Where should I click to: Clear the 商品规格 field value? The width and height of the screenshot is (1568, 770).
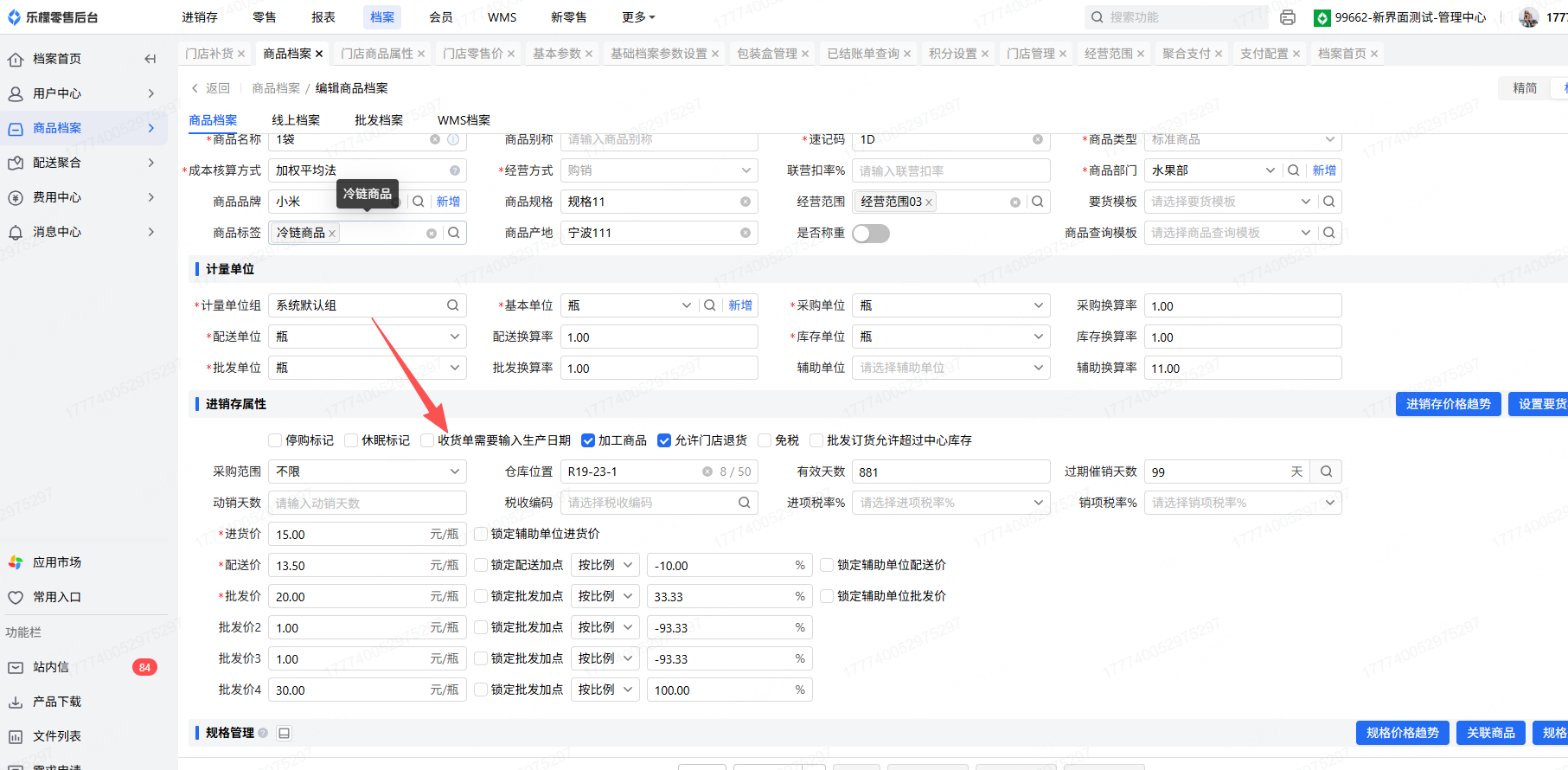tap(746, 202)
